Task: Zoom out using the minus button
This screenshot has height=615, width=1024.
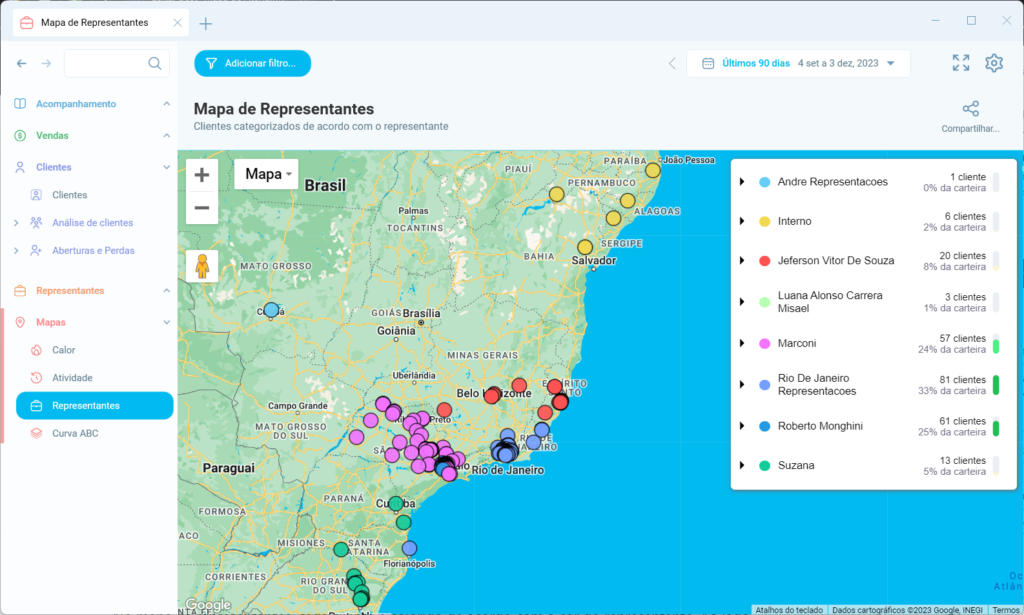Action: click(x=201, y=208)
